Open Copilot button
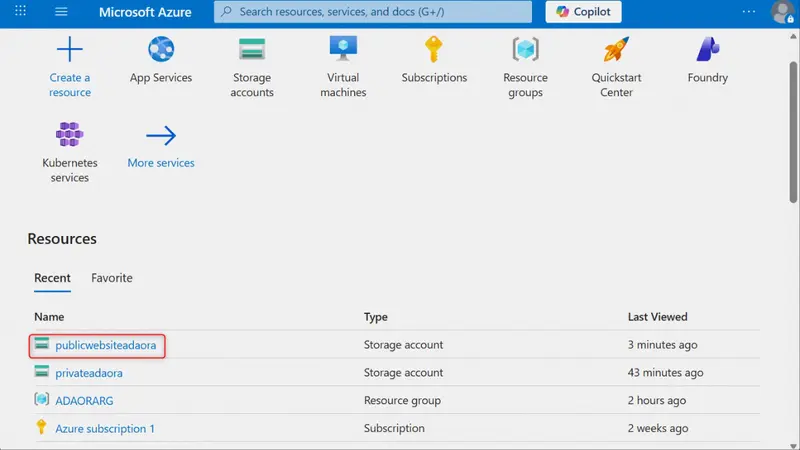The height and width of the screenshot is (450, 800). pyautogui.click(x=583, y=12)
